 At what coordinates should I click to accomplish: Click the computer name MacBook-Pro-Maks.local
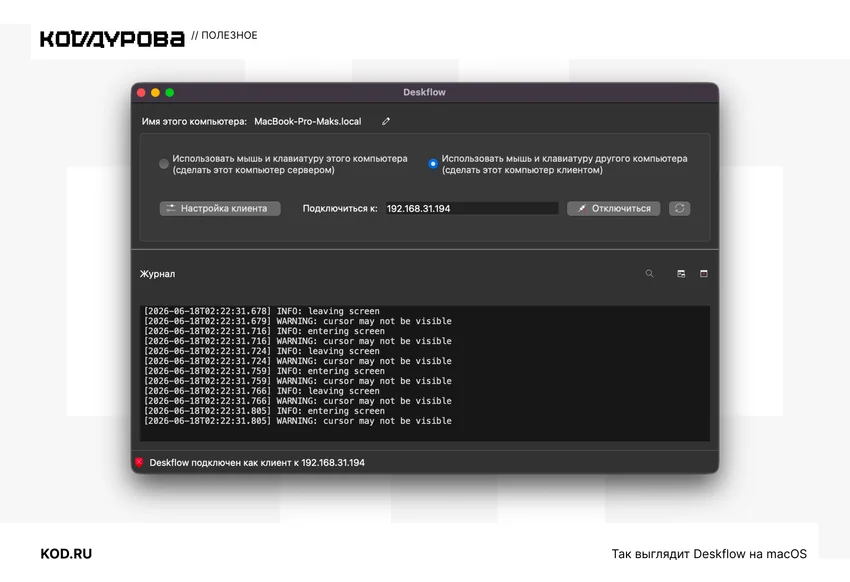307,121
